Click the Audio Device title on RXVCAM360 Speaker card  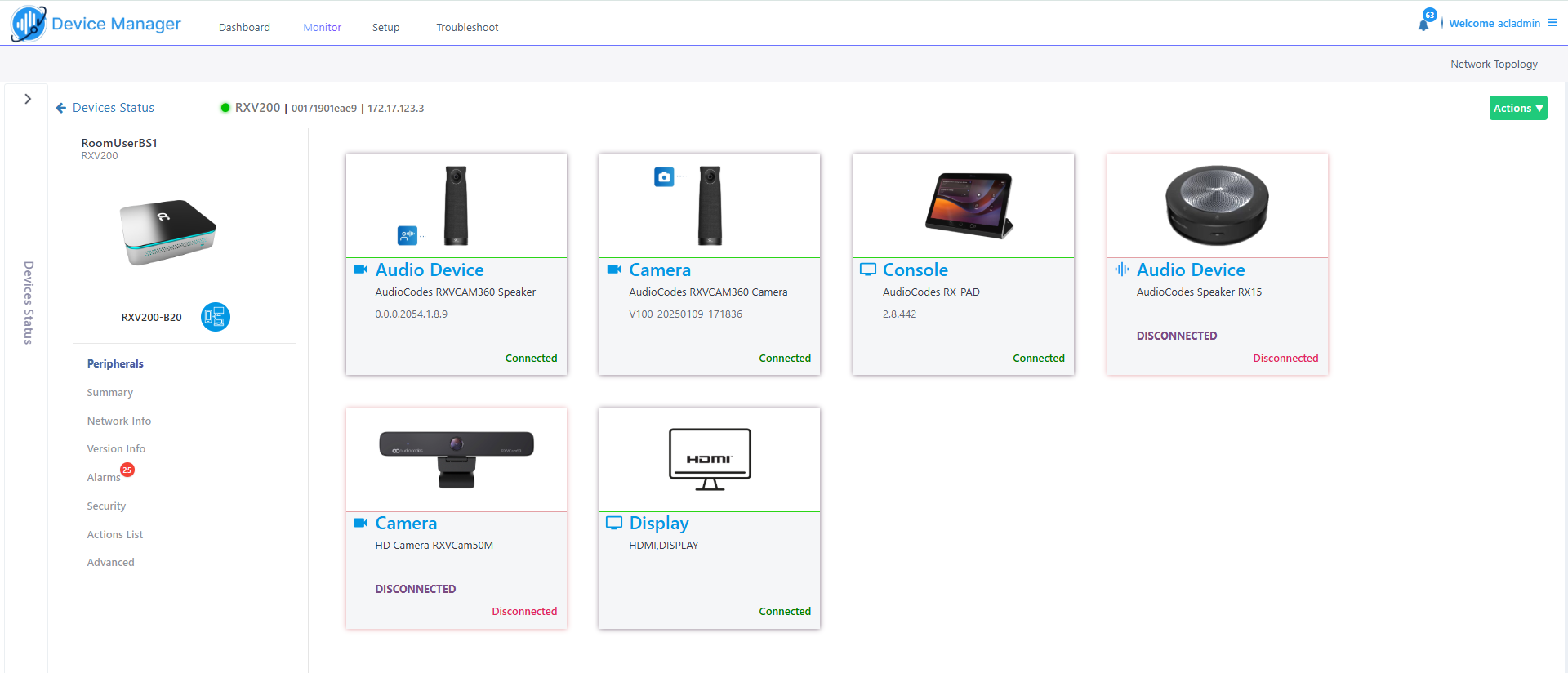point(430,270)
